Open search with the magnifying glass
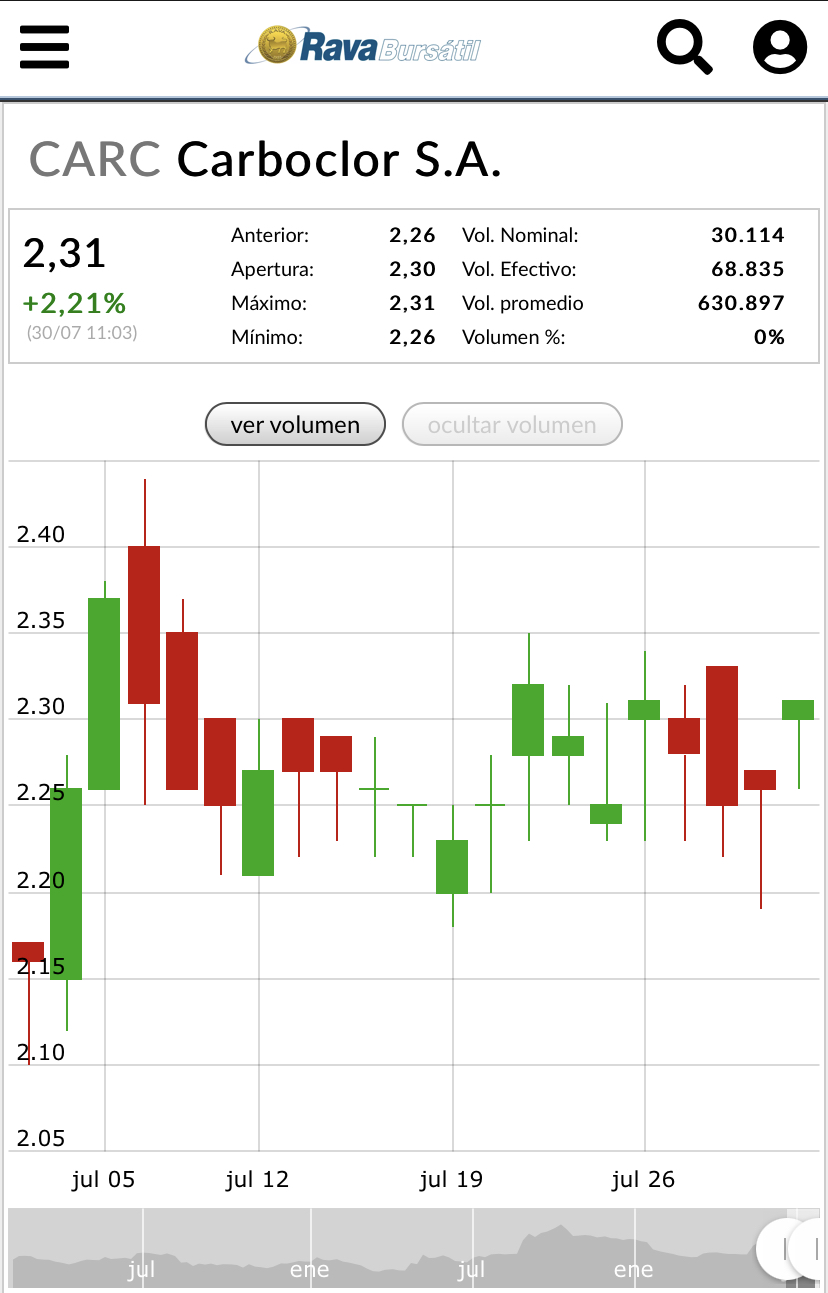 pyautogui.click(x=684, y=47)
